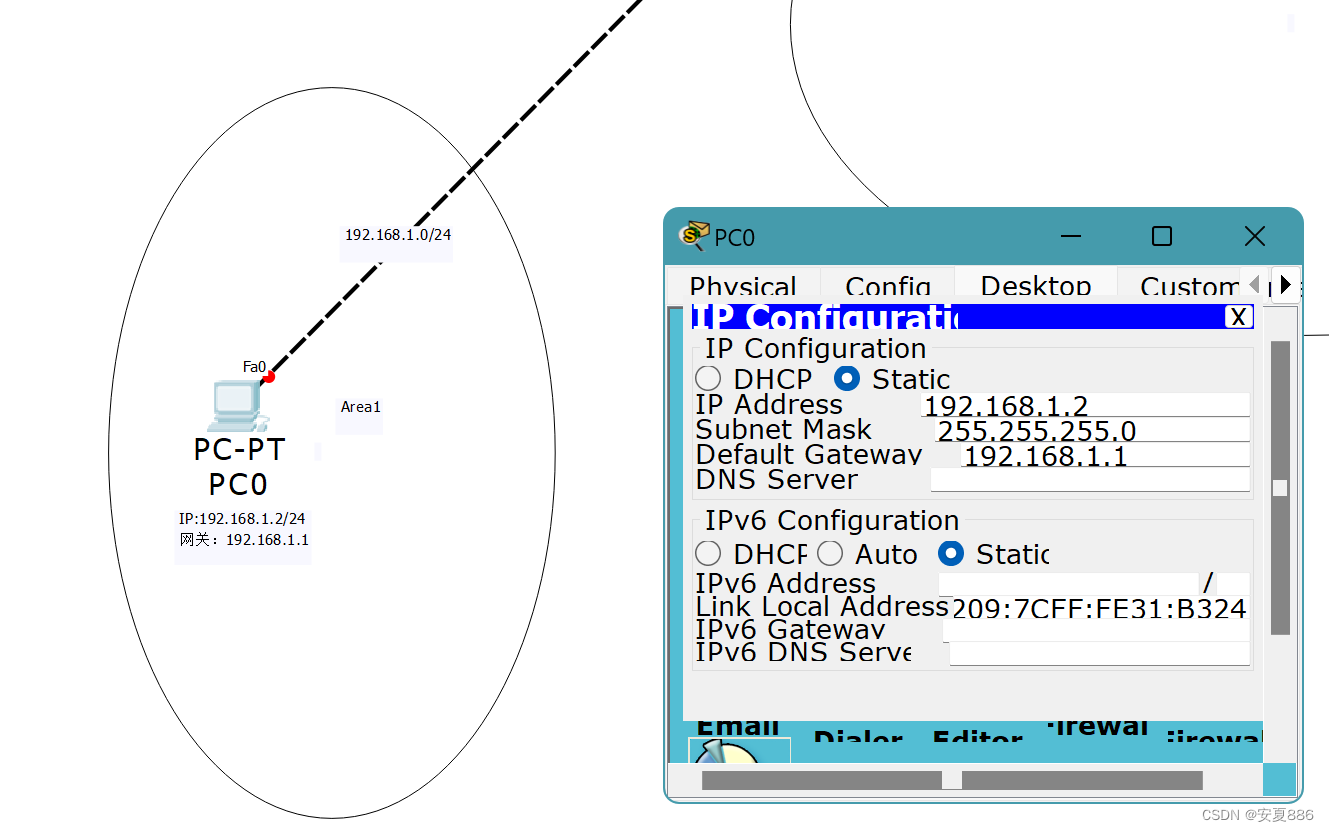
Task: Select DHCP for IPv6 Configuration
Action: pyautogui.click(x=708, y=553)
